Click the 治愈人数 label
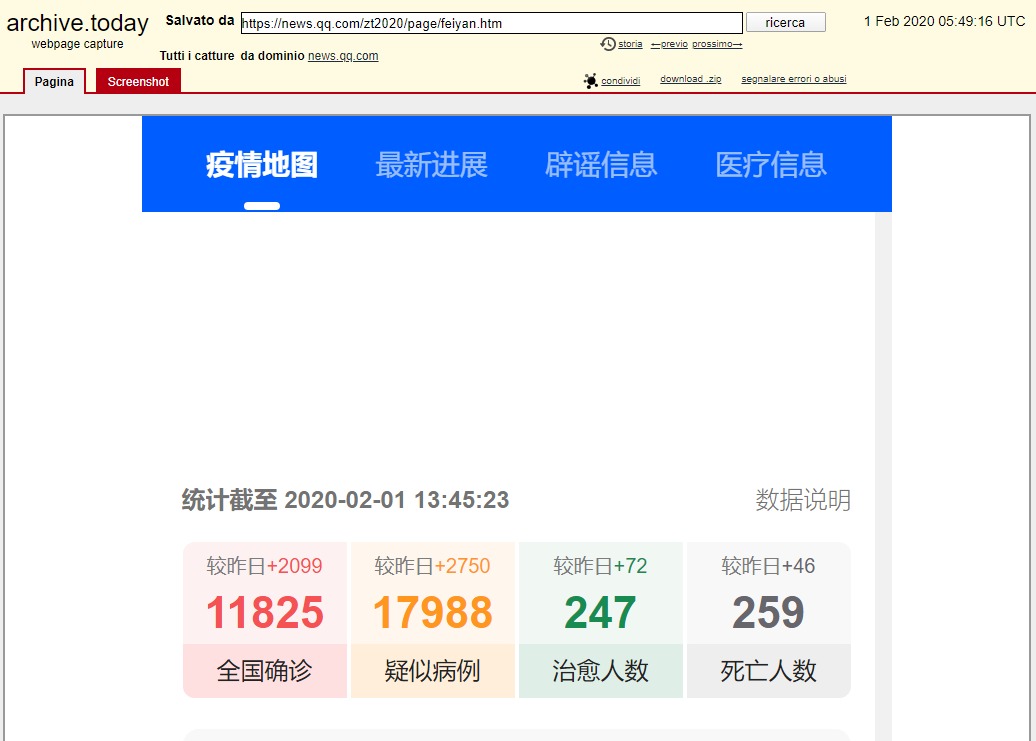Screen dimensions: 1036x741 pyautogui.click(x=601, y=671)
